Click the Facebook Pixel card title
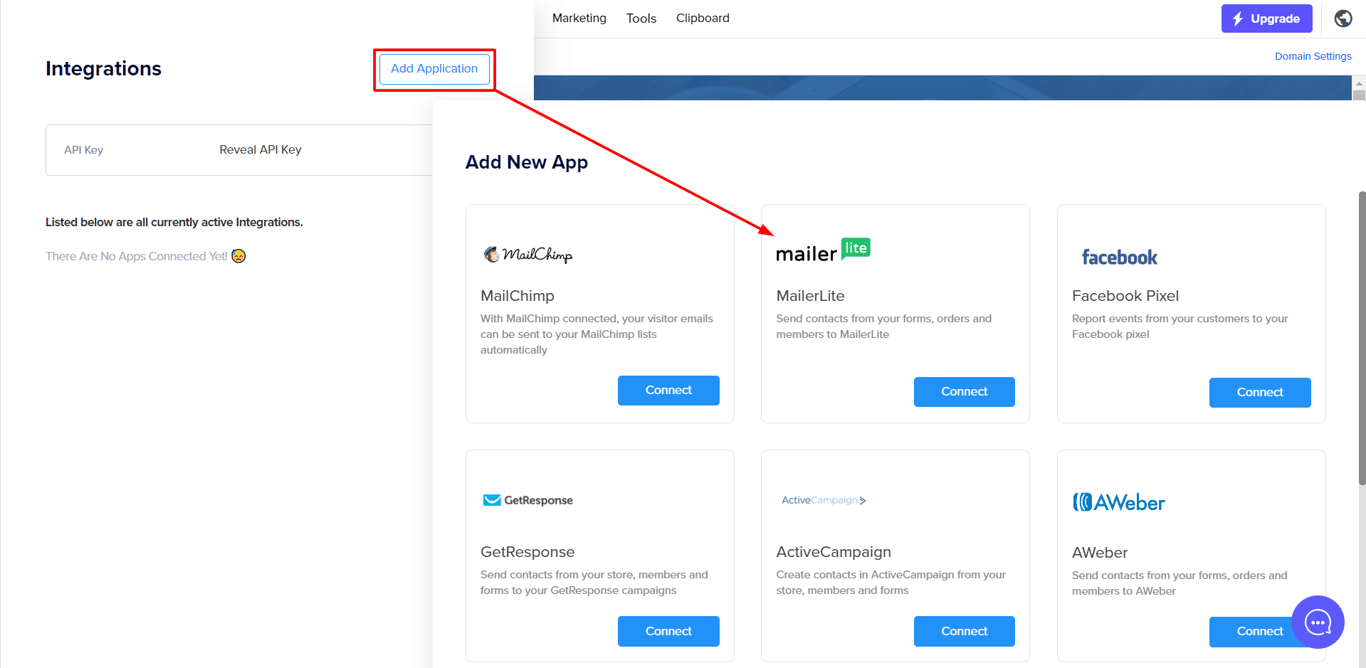This screenshot has width=1366, height=668. [x=1125, y=296]
